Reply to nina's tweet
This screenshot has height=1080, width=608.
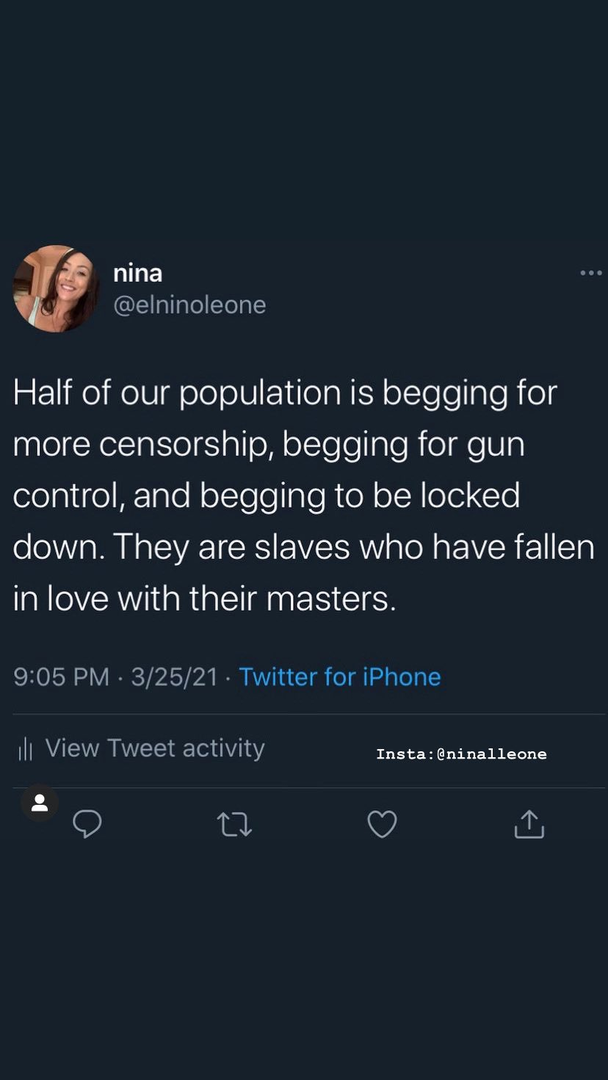pos(88,824)
